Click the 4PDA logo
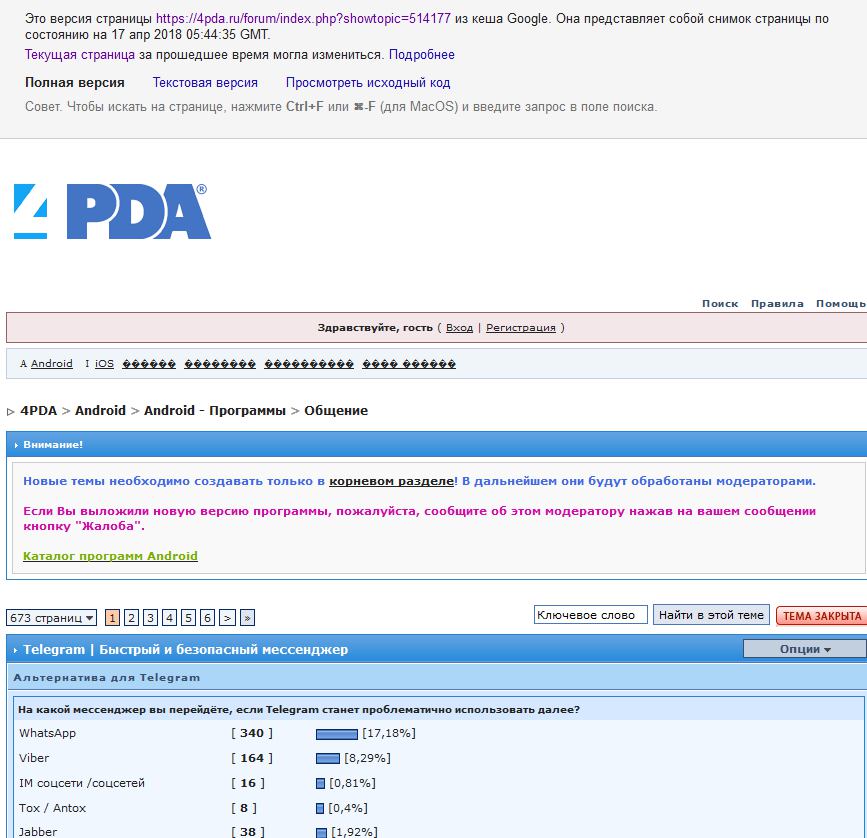 point(112,212)
